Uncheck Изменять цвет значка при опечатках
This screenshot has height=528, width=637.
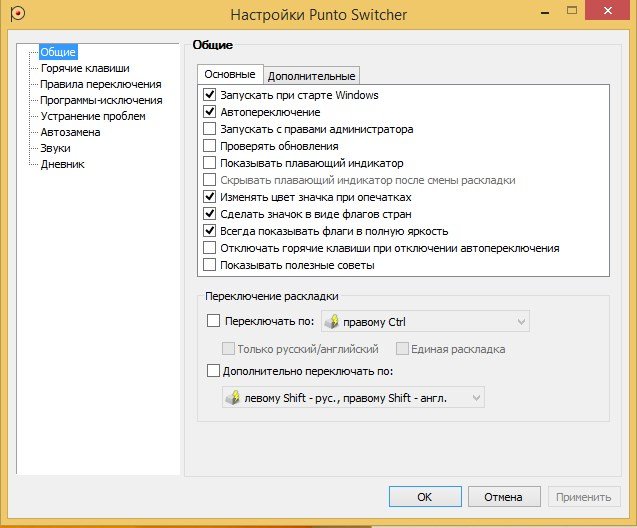209,197
